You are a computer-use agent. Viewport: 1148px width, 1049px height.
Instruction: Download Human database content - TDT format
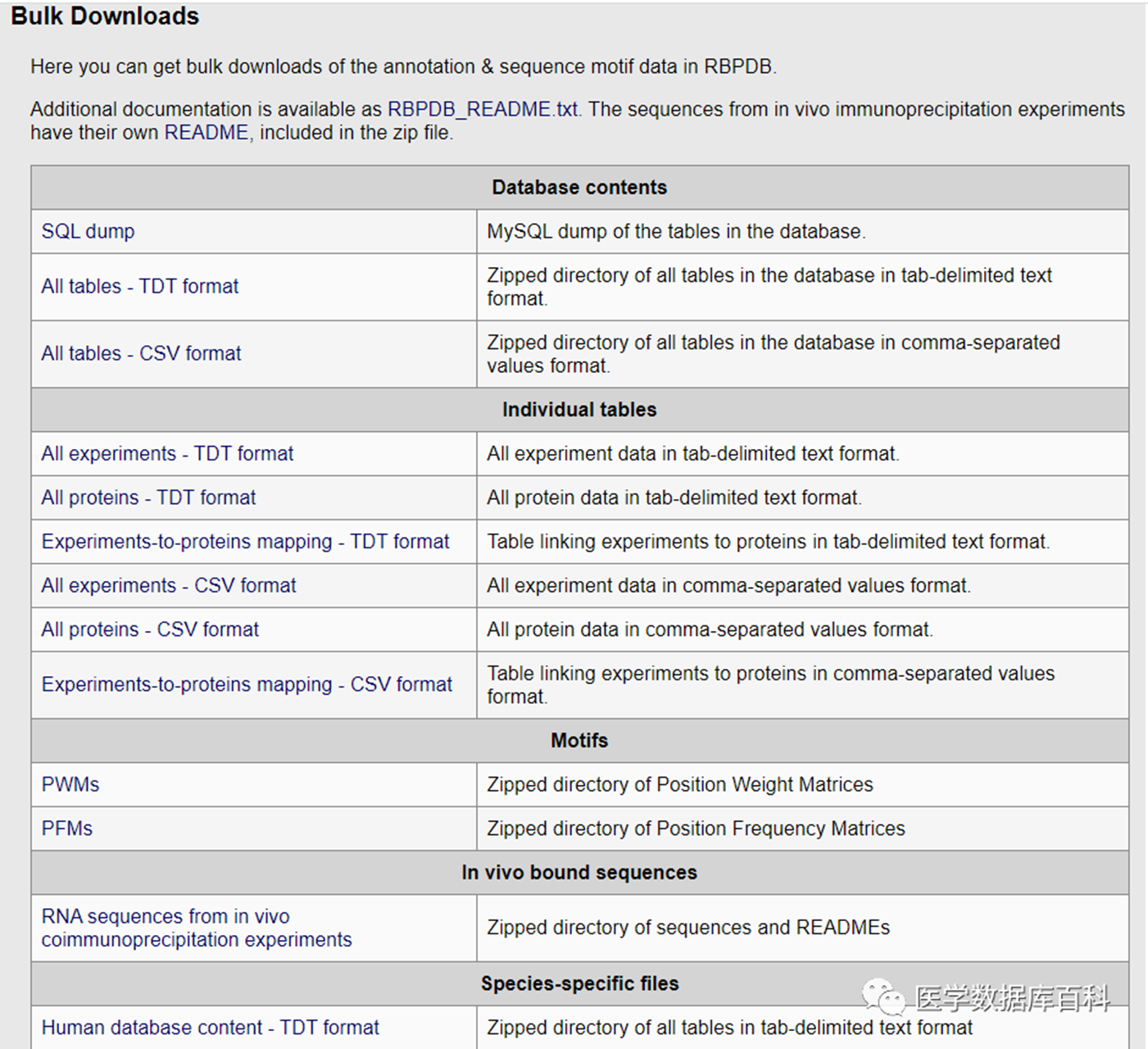[211, 1028]
